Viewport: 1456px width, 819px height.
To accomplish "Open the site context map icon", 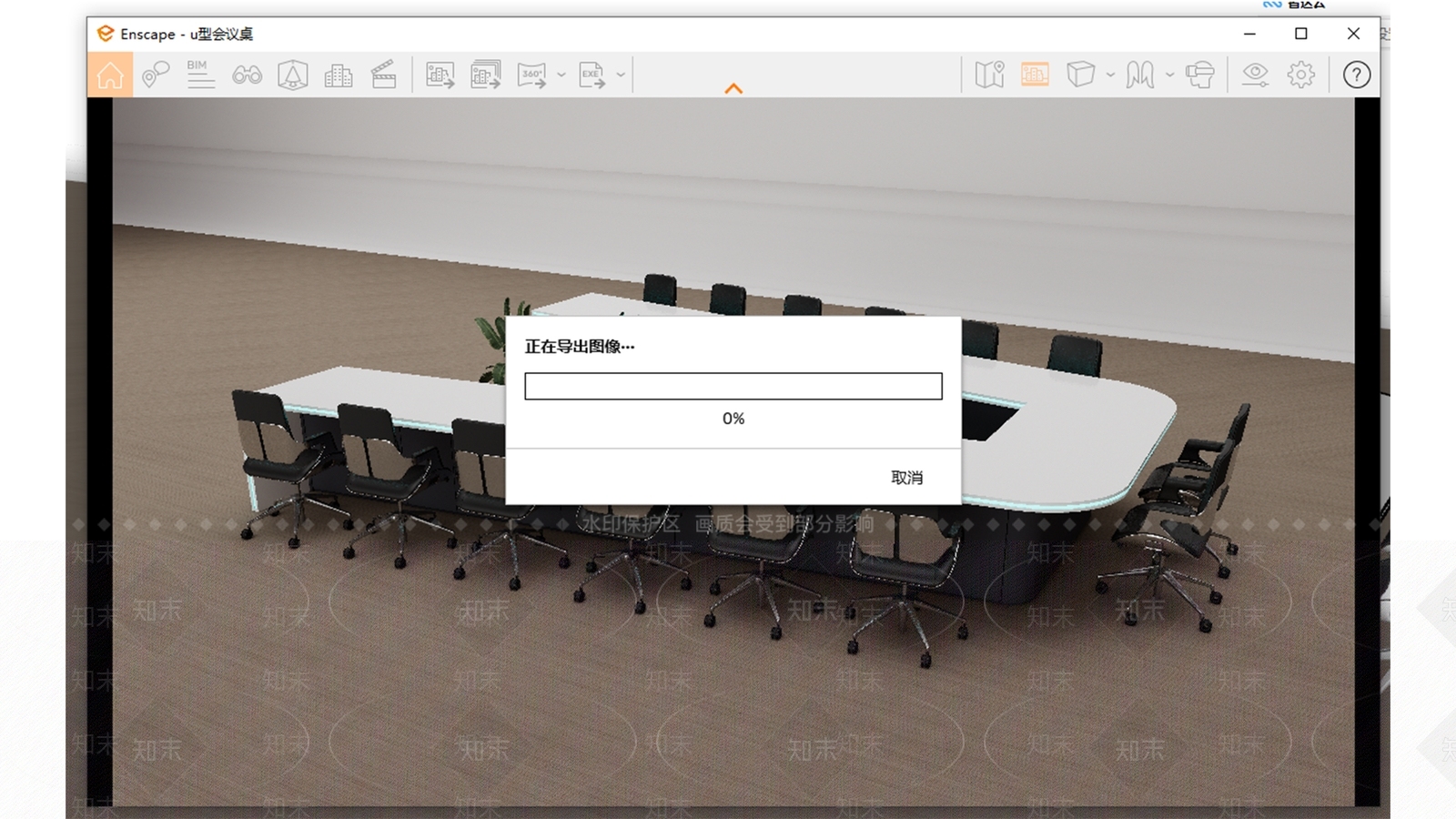I will tap(989, 75).
